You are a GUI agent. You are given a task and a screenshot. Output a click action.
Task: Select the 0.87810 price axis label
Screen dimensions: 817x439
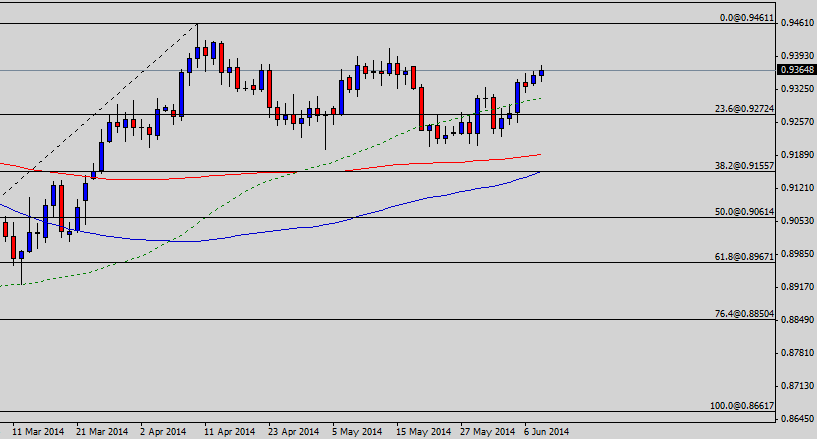[794, 353]
